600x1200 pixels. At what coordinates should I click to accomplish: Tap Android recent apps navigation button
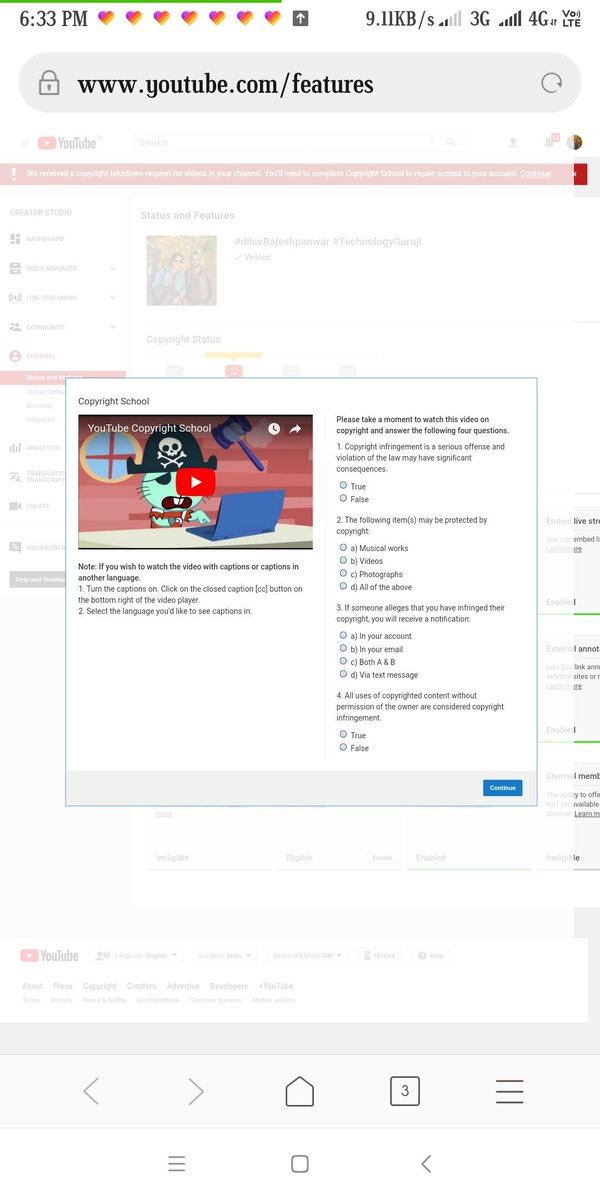tap(177, 1164)
